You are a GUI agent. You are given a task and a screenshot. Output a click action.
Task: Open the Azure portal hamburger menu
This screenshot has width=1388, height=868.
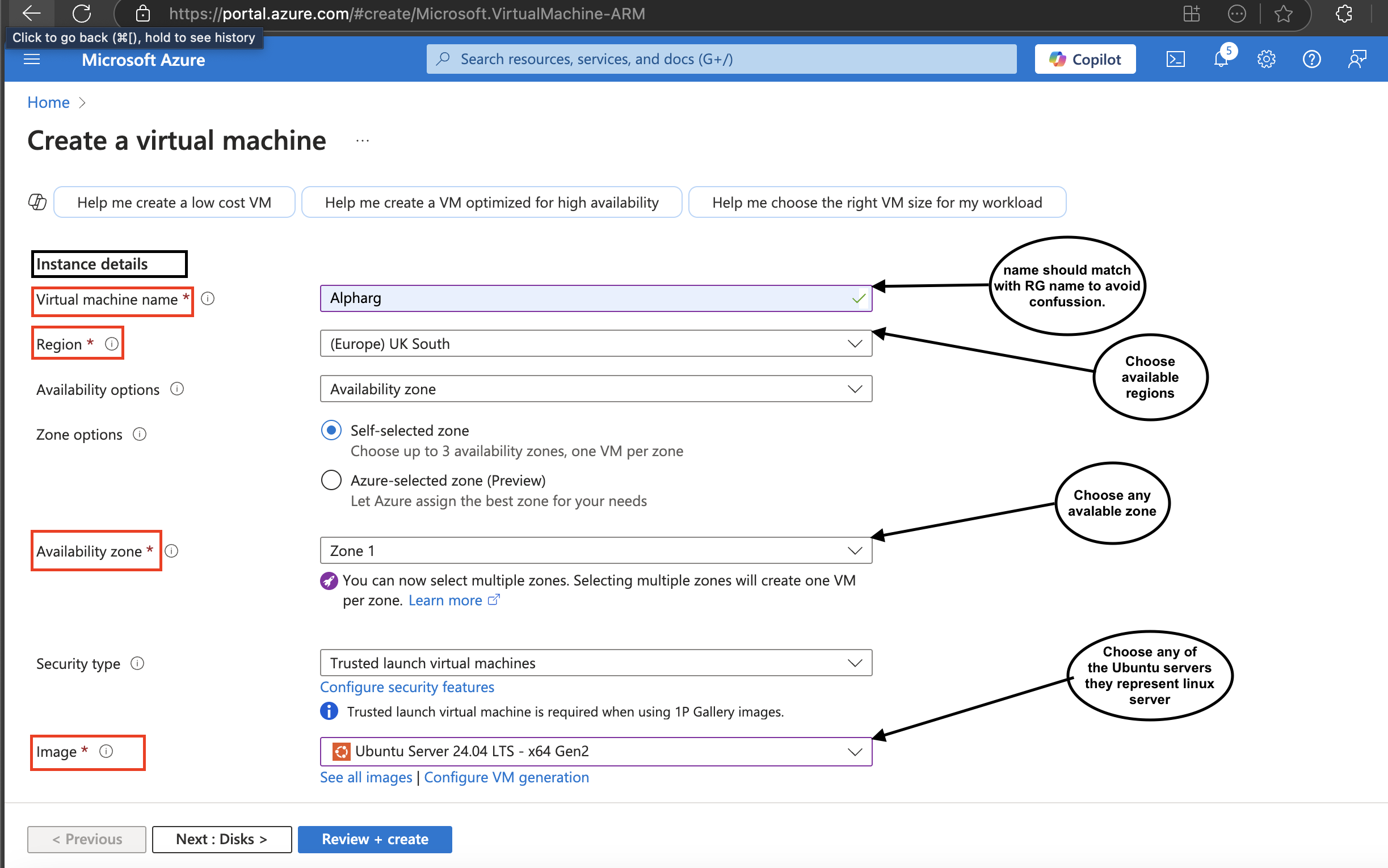(32, 59)
